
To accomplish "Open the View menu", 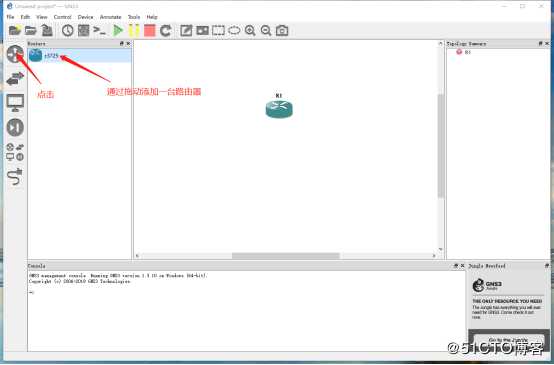I will click(x=41, y=17).
